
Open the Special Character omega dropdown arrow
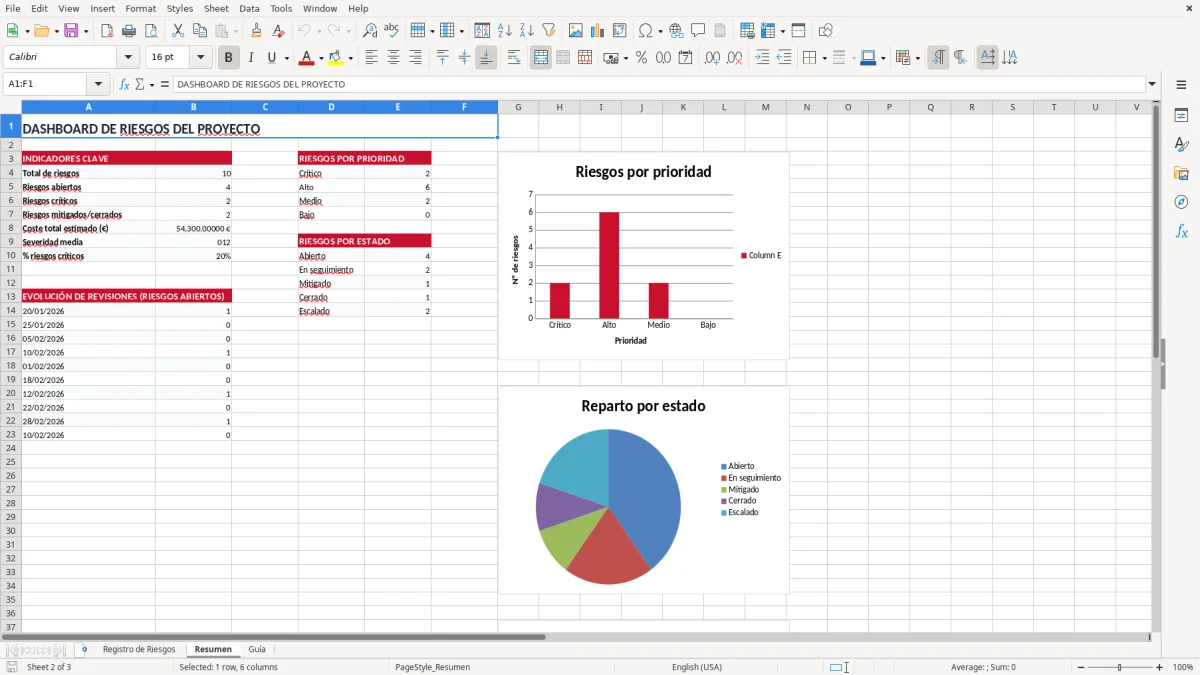pyautogui.click(x=660, y=31)
